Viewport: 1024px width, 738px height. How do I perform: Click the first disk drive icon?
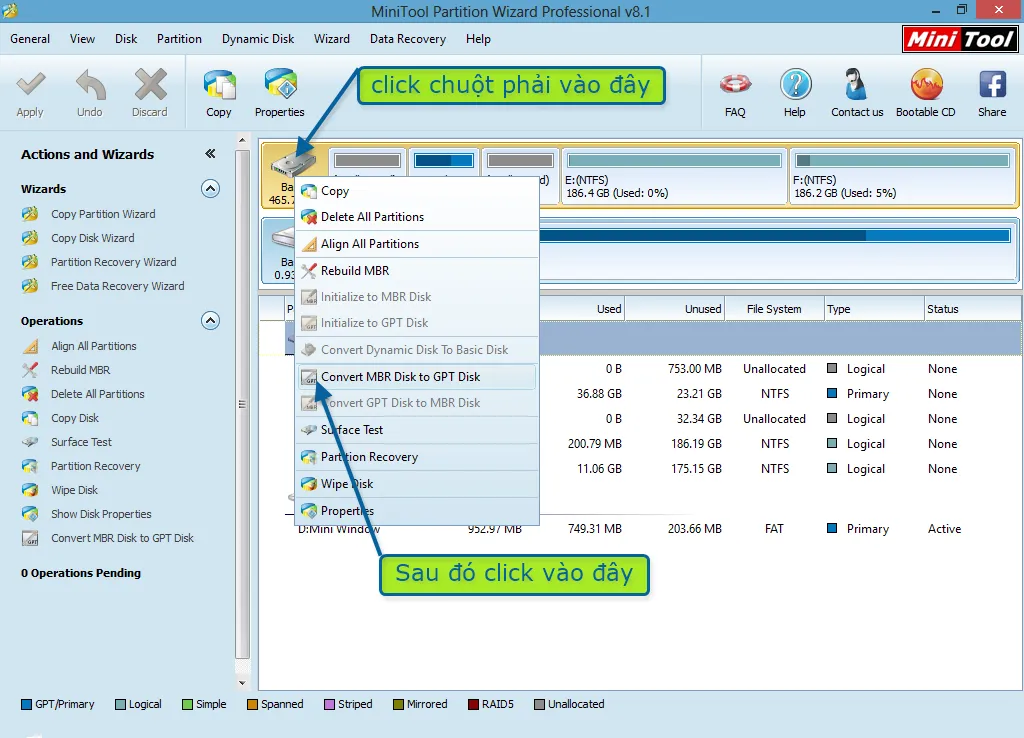click(293, 164)
